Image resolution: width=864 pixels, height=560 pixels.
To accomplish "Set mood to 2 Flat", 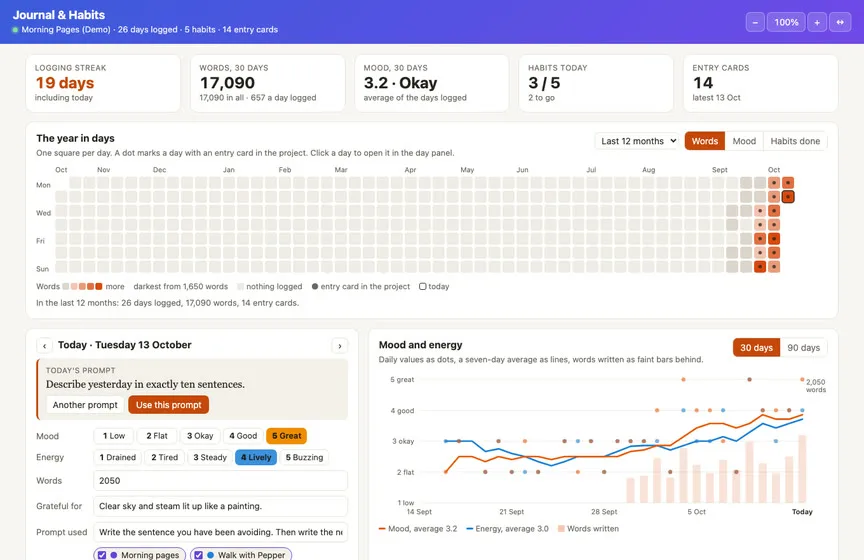I will point(156,436).
